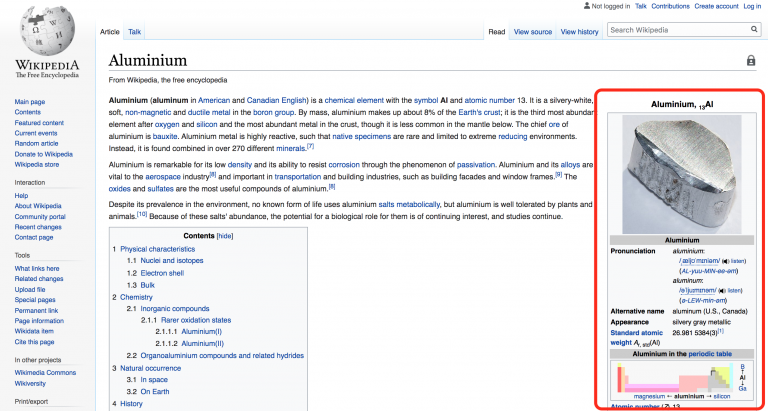The image size is (768, 411).
Task: Open Current events link
Action: point(36,133)
